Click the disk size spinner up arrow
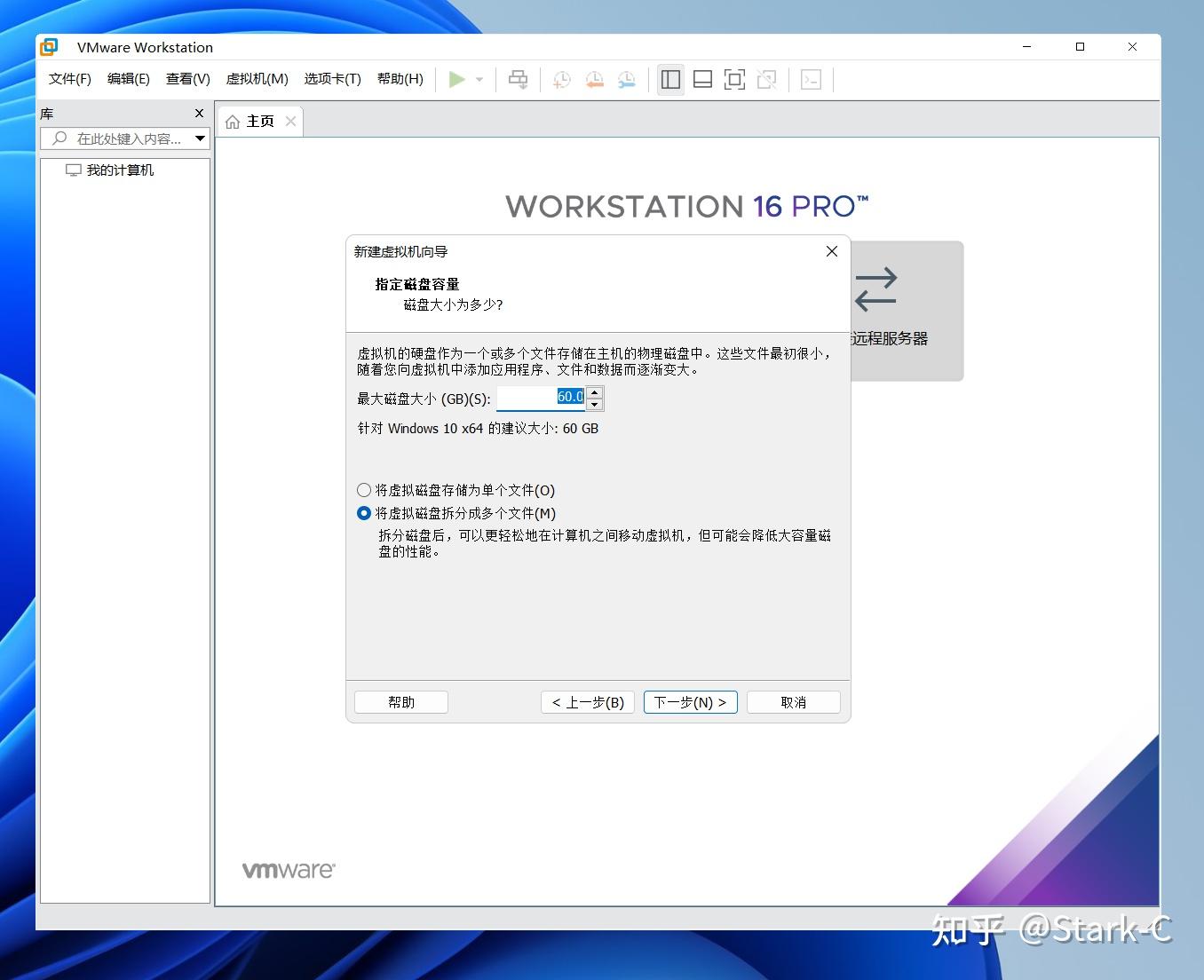1204x980 pixels. coord(594,391)
